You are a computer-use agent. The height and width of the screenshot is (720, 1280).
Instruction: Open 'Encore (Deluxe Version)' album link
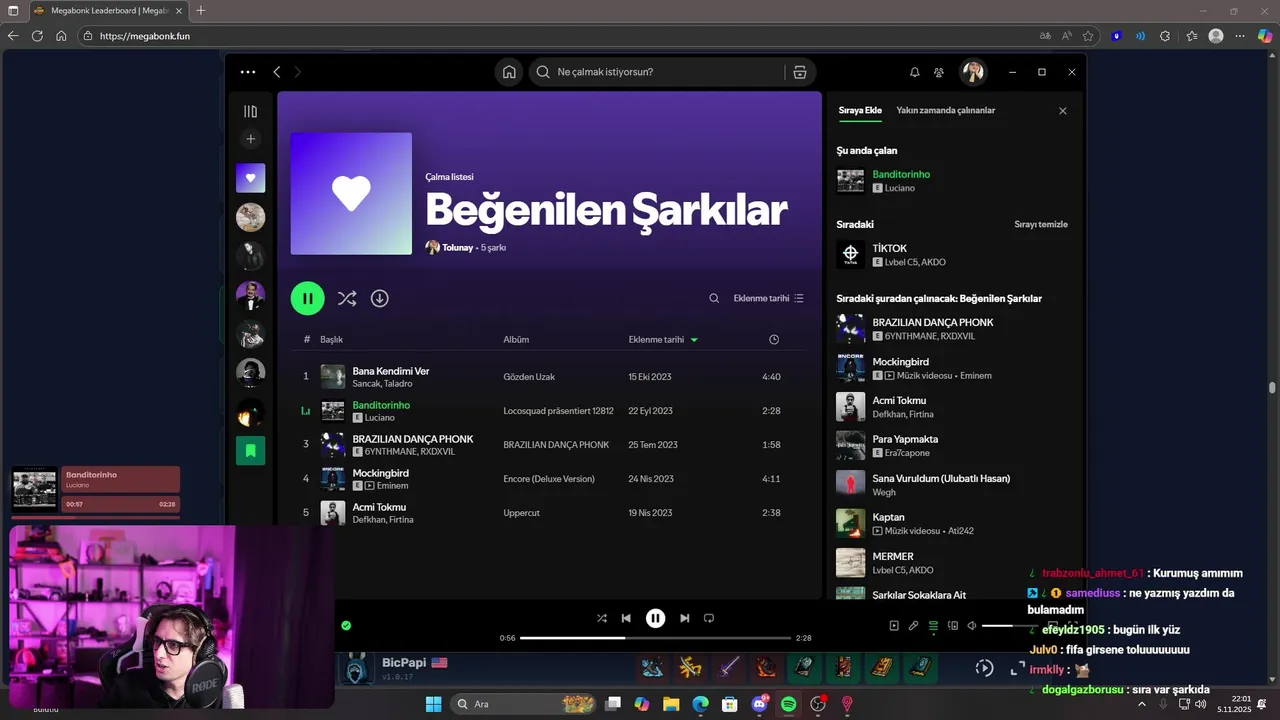tap(549, 479)
